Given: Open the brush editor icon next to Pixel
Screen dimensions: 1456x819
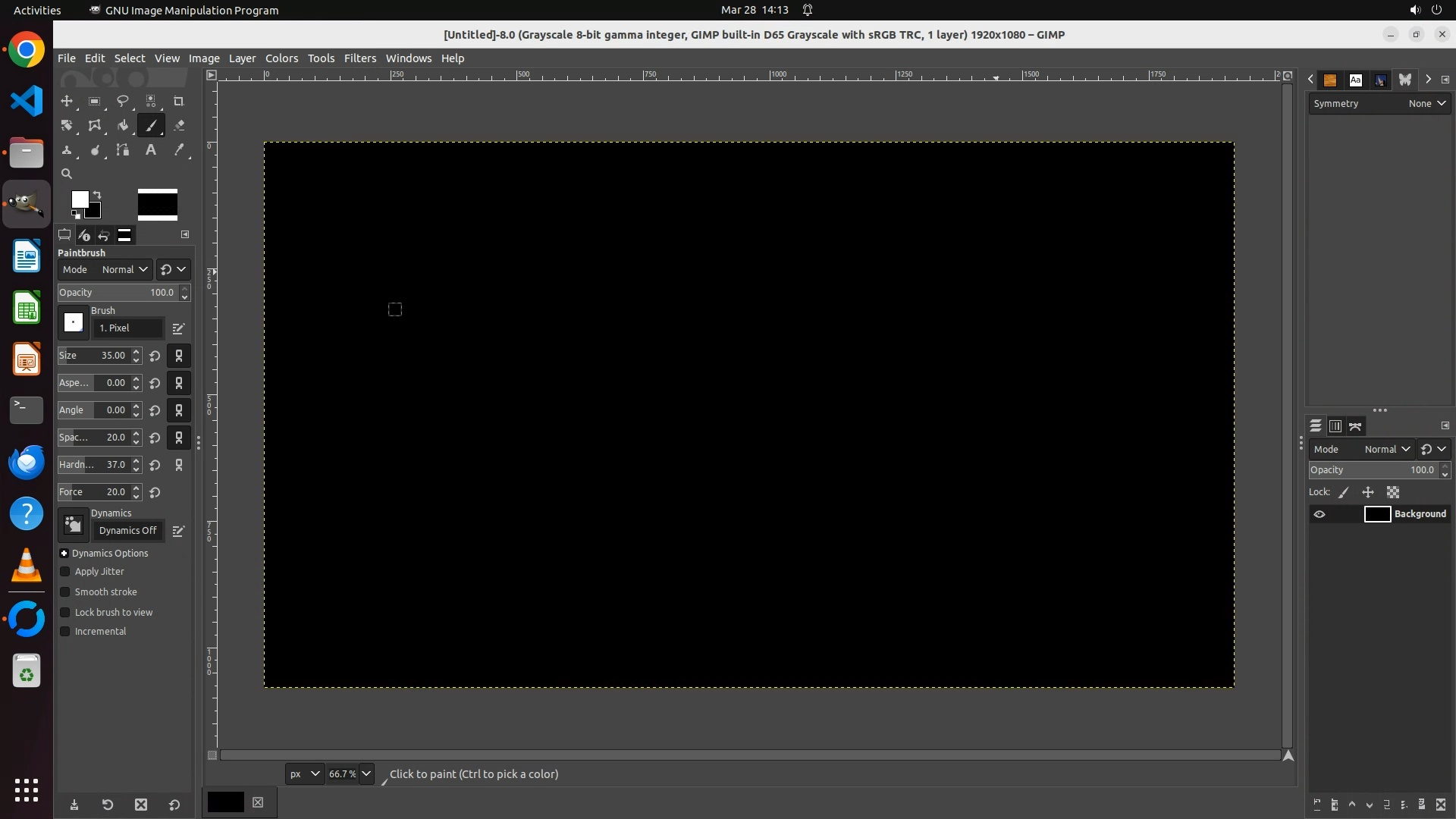Looking at the screenshot, I should pos(178,328).
